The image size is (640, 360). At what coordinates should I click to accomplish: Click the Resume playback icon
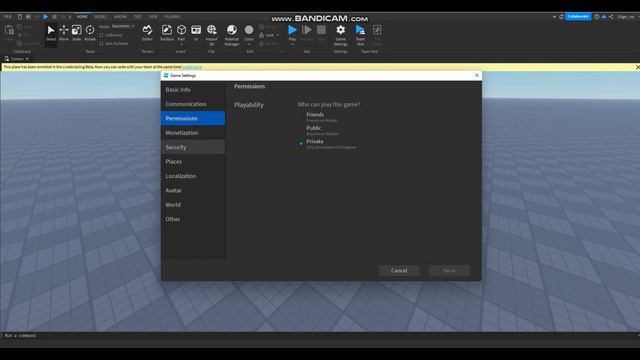[x=307, y=30]
